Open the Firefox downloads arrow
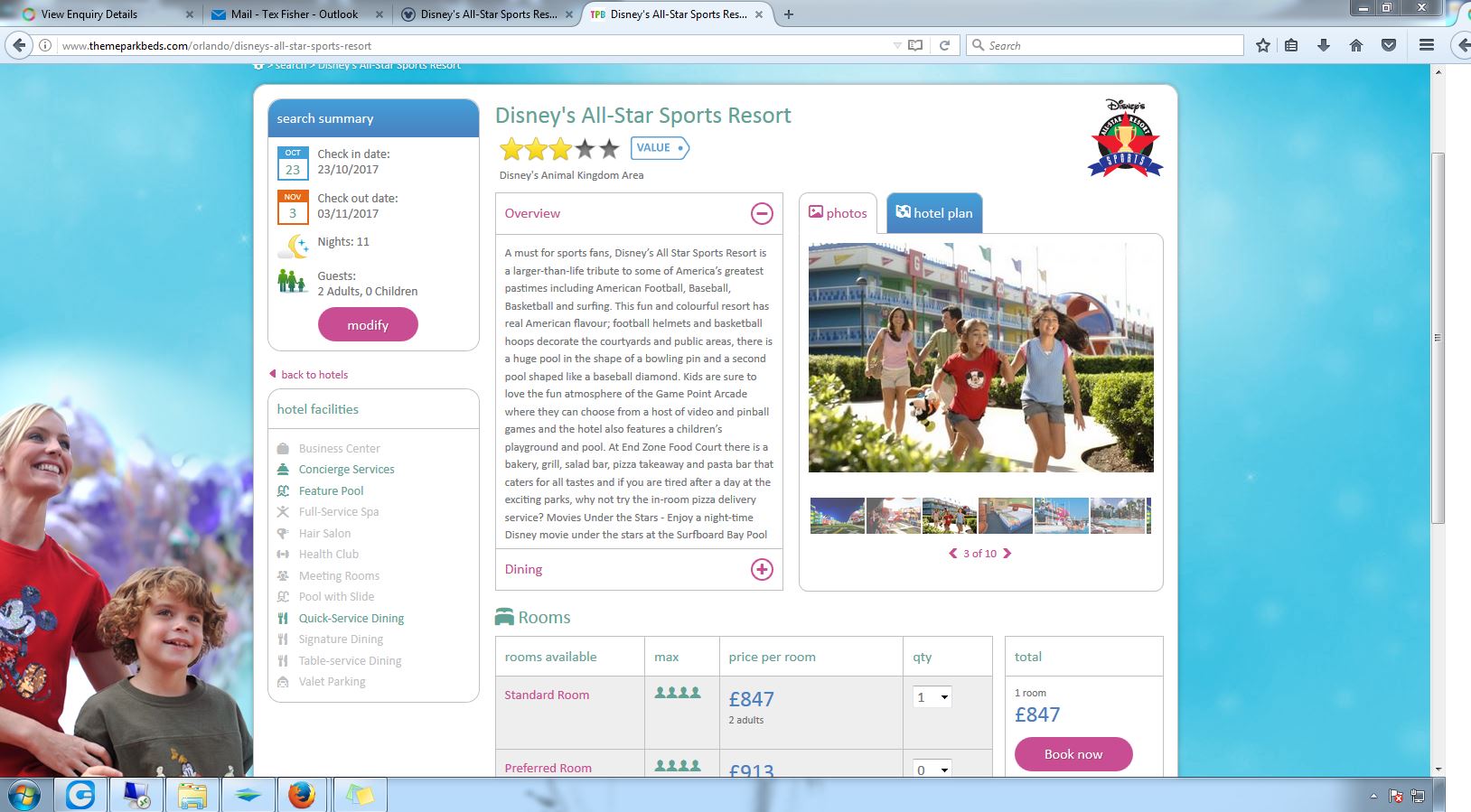The image size is (1471, 812). pos(1324,45)
